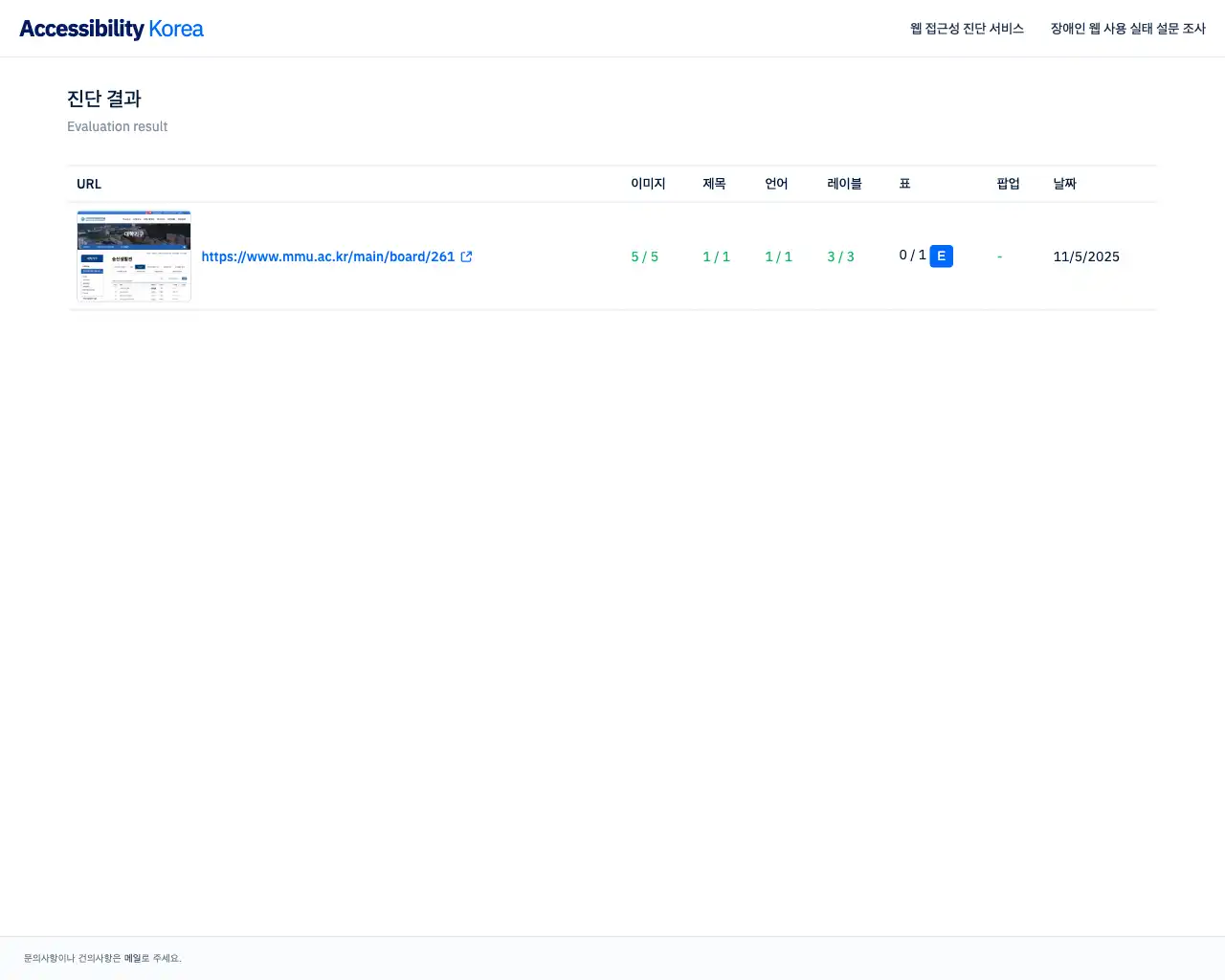Image resolution: width=1225 pixels, height=980 pixels.
Task: Open the https://www.mmu.ac.kr/main/board/261 link
Action: click(327, 256)
